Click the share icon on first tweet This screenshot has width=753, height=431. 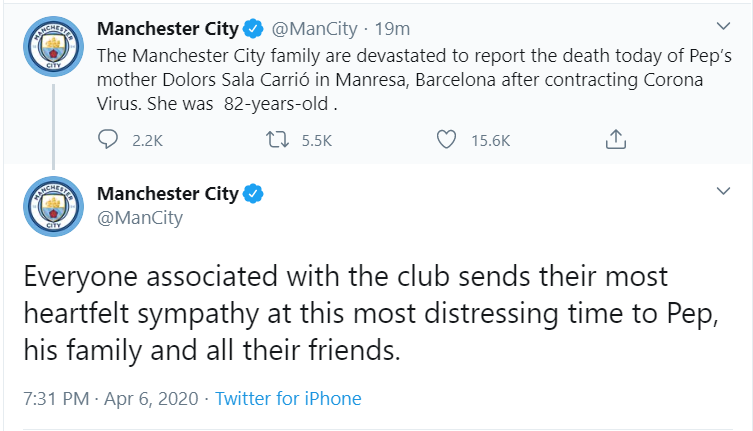point(616,141)
